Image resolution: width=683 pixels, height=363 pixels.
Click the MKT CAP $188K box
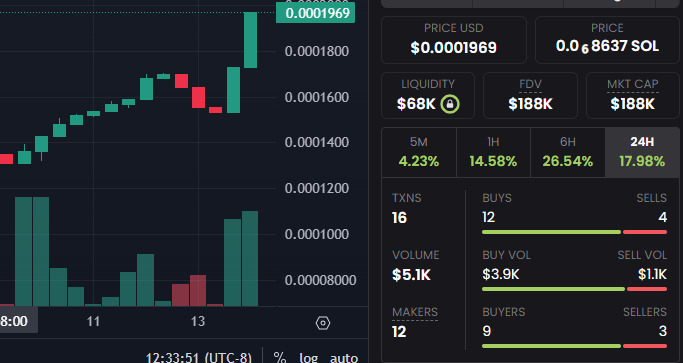[632, 95]
